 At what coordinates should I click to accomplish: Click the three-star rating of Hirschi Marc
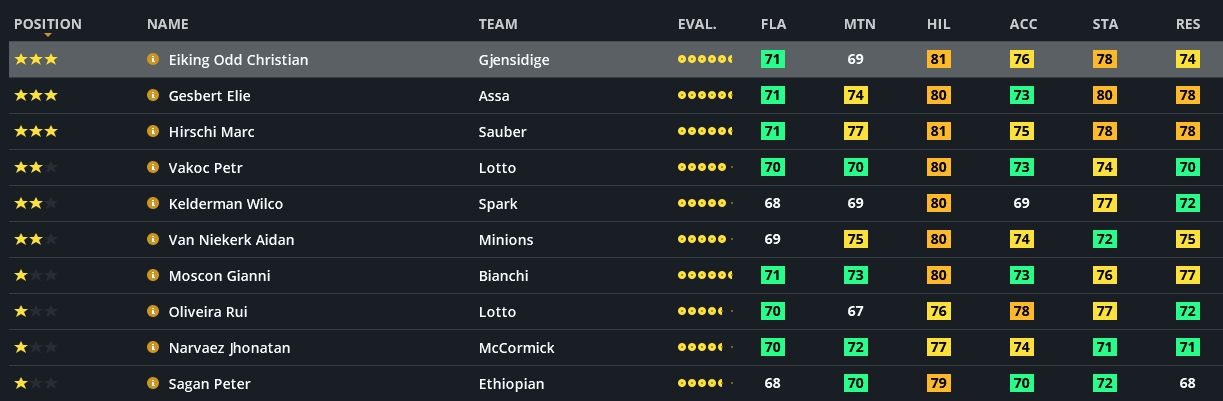(36, 132)
